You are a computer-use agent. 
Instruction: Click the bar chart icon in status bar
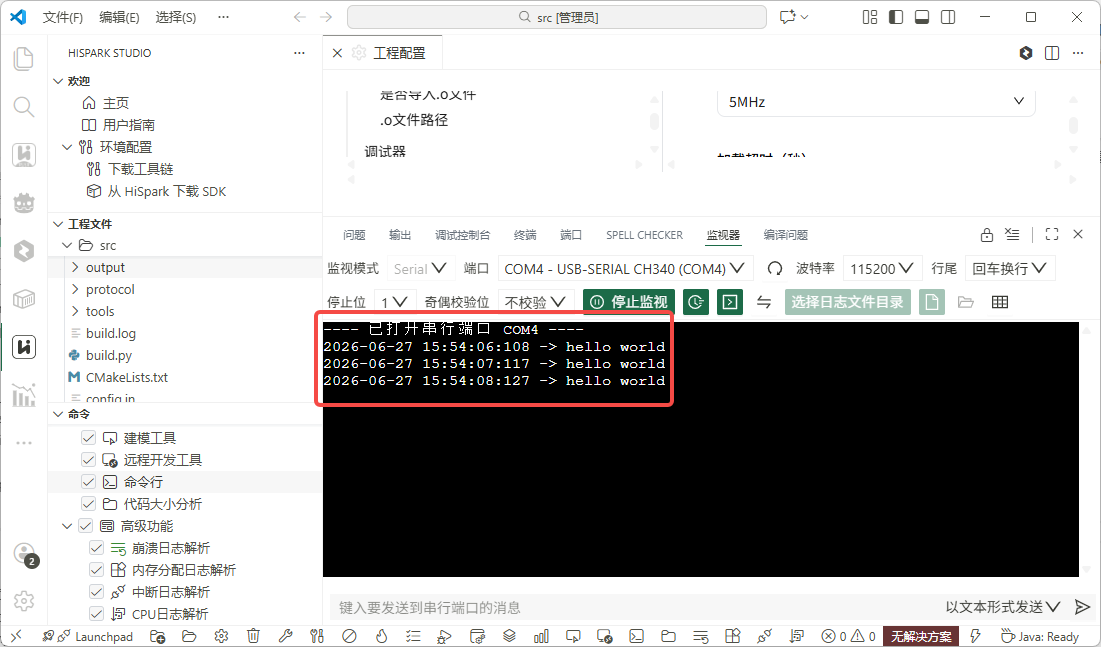[541, 636]
